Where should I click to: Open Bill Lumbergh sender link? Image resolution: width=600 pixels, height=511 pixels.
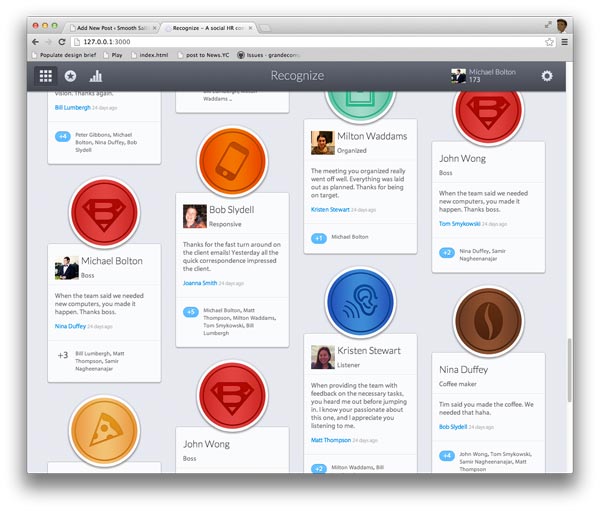(73, 108)
